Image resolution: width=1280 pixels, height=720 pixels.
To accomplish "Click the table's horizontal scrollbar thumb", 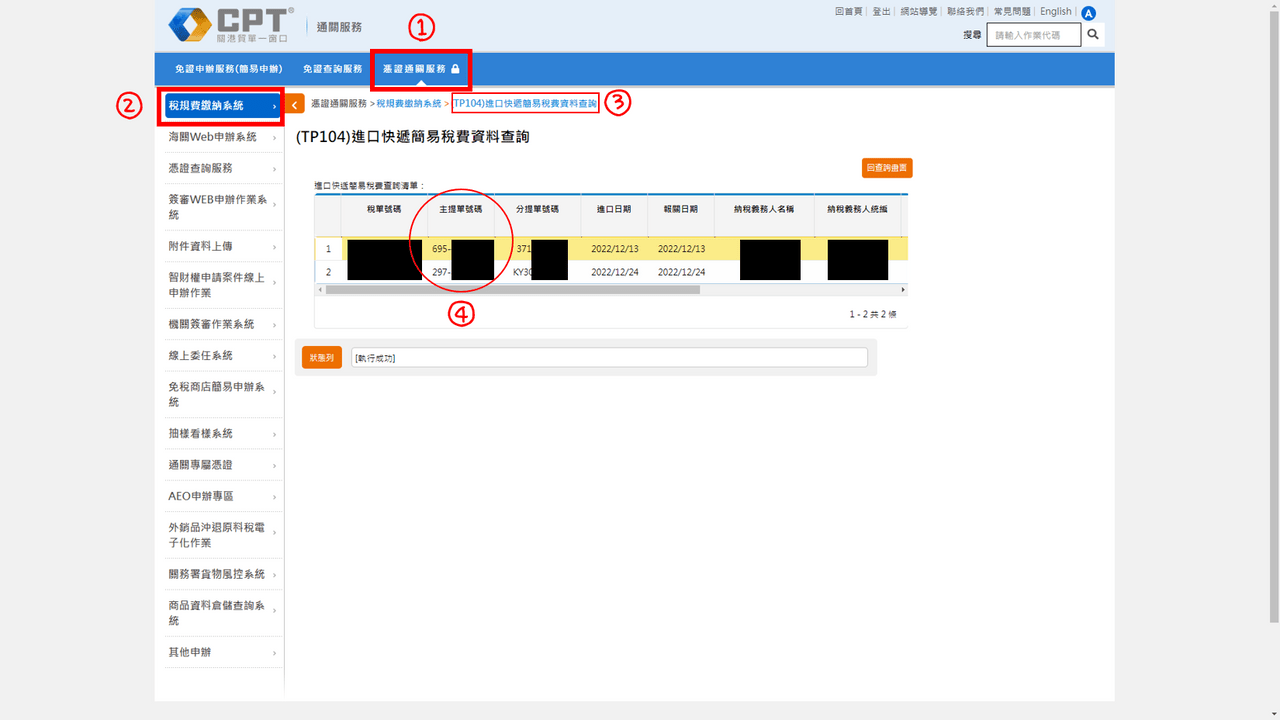I will (513, 290).
